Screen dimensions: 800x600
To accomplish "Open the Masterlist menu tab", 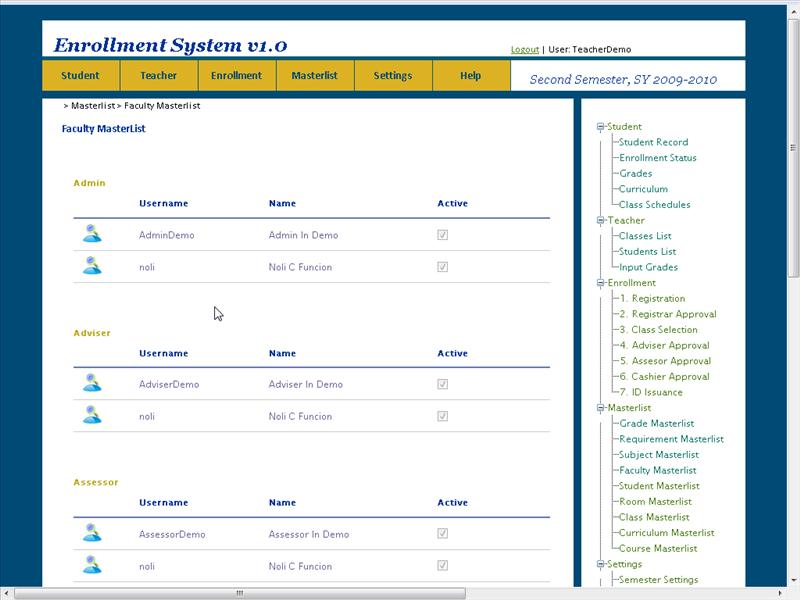I will tap(315, 76).
